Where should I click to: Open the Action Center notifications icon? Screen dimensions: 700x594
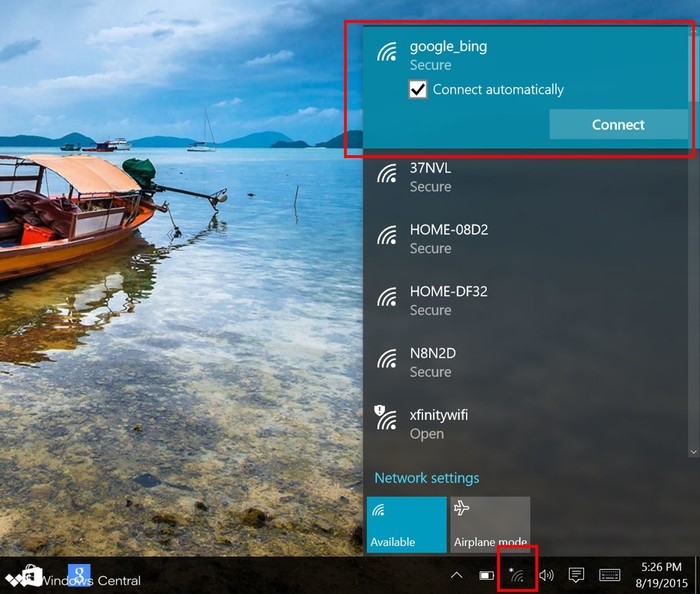(x=576, y=575)
